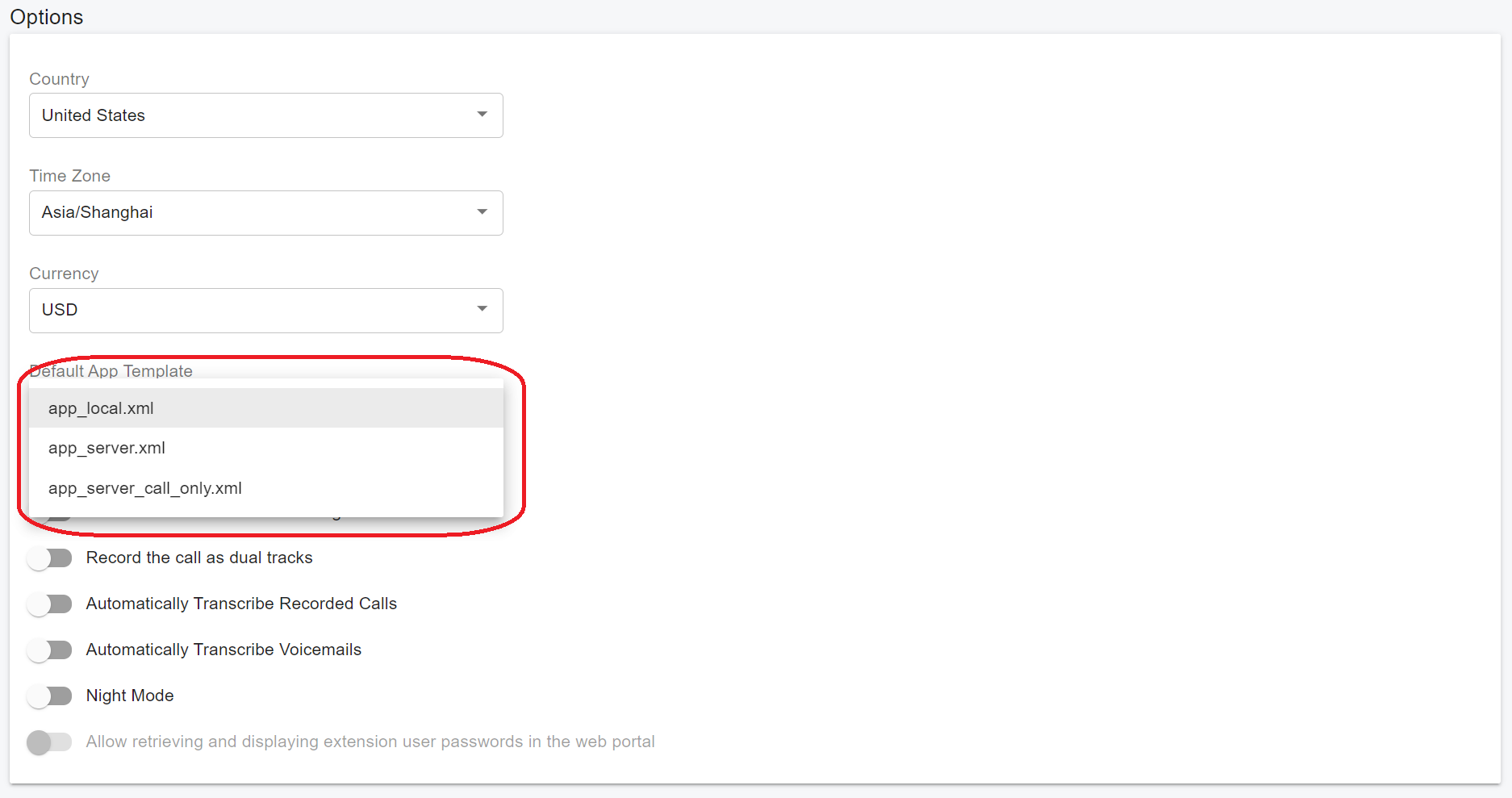Click the "Default App Template" field label

pos(111,371)
